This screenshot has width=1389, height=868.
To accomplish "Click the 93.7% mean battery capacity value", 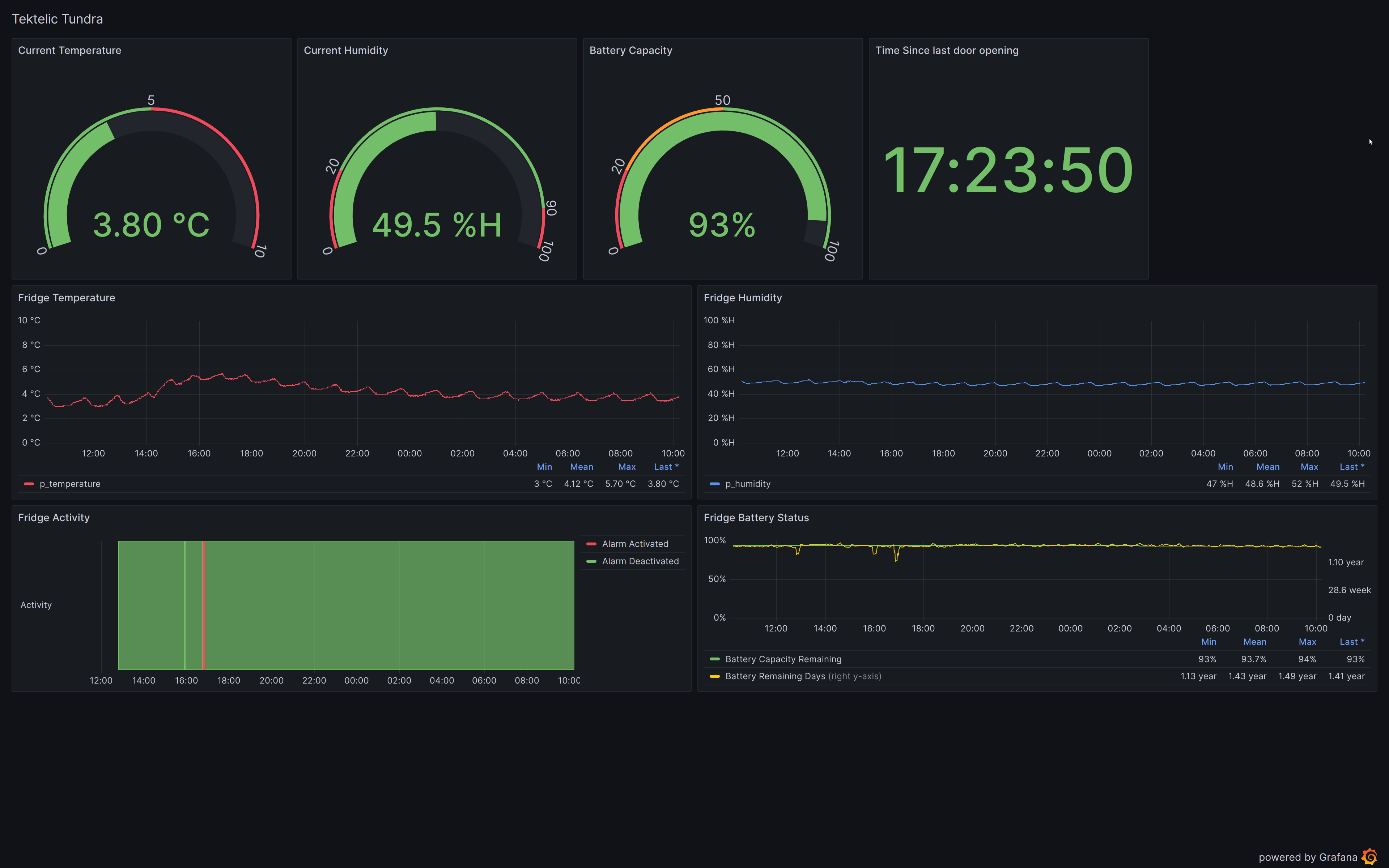I will [x=1254, y=659].
